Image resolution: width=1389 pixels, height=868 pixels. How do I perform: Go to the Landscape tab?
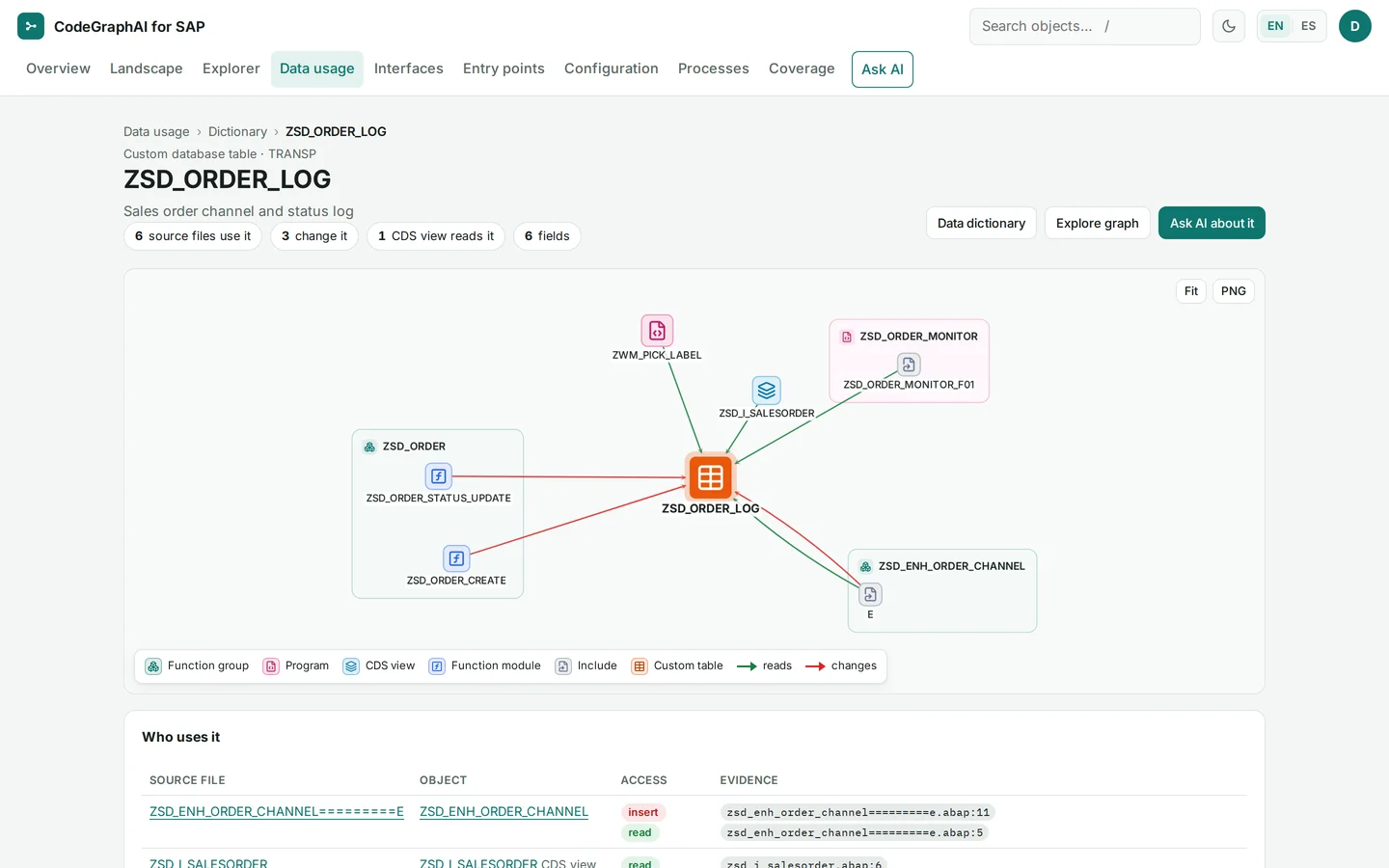pos(147,68)
